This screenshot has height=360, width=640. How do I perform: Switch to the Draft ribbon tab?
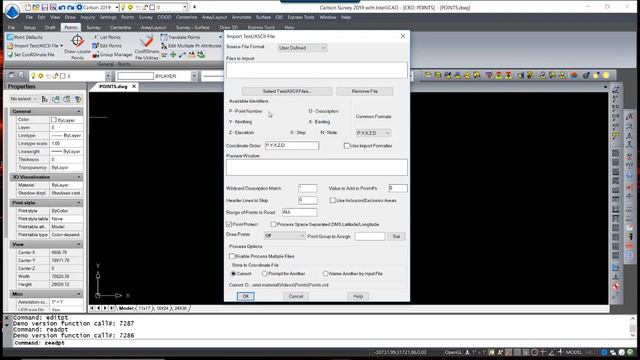50,27
